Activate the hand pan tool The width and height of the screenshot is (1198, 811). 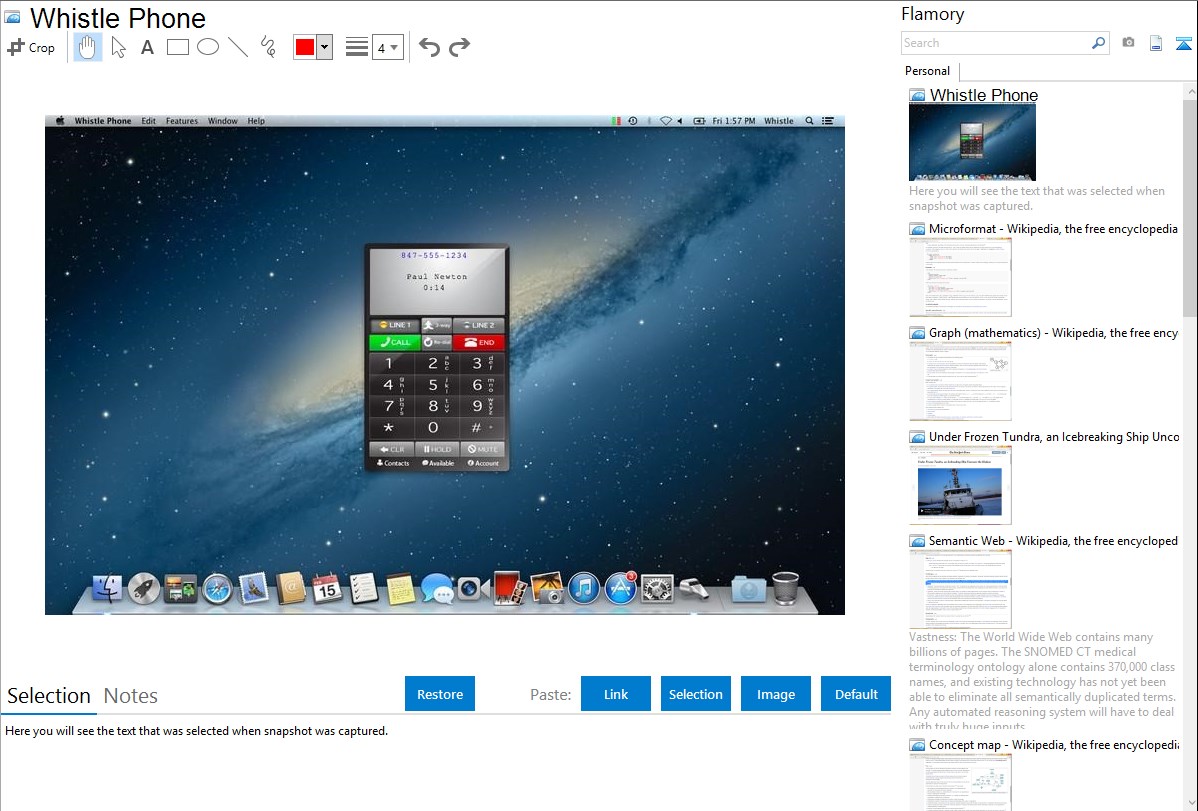pyautogui.click(x=87, y=47)
